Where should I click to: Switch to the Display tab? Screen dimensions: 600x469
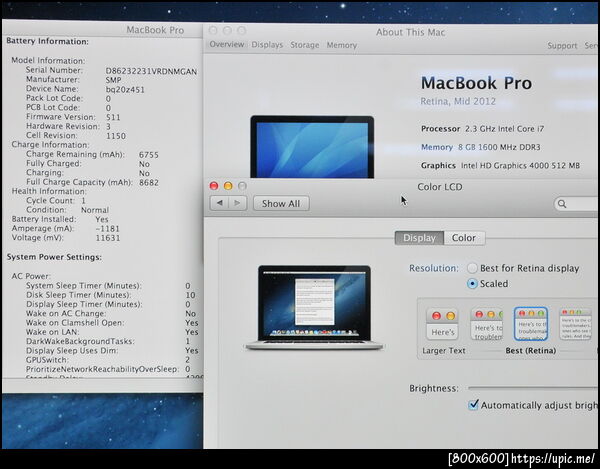(x=419, y=238)
